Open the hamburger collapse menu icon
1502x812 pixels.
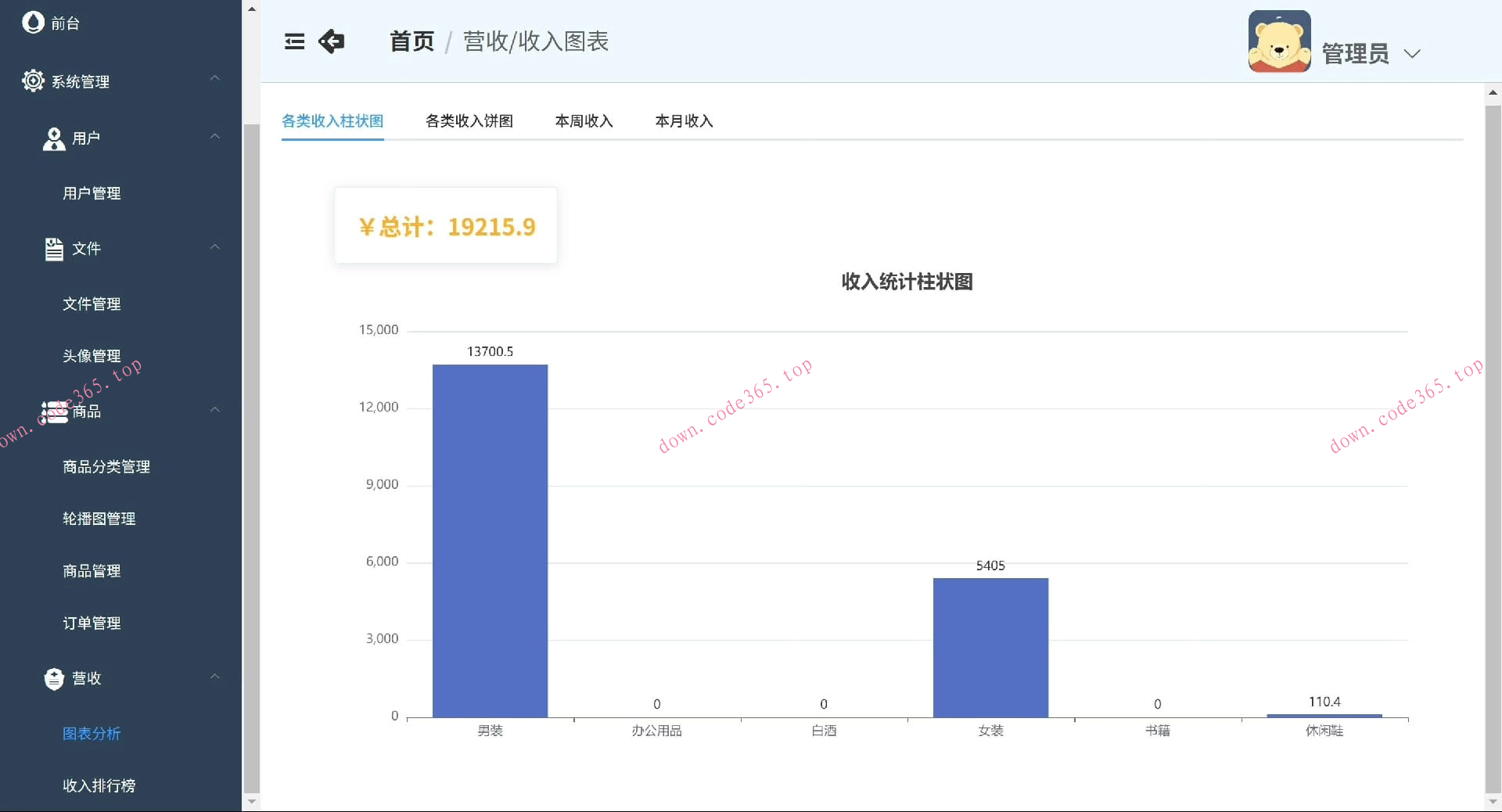click(x=294, y=42)
